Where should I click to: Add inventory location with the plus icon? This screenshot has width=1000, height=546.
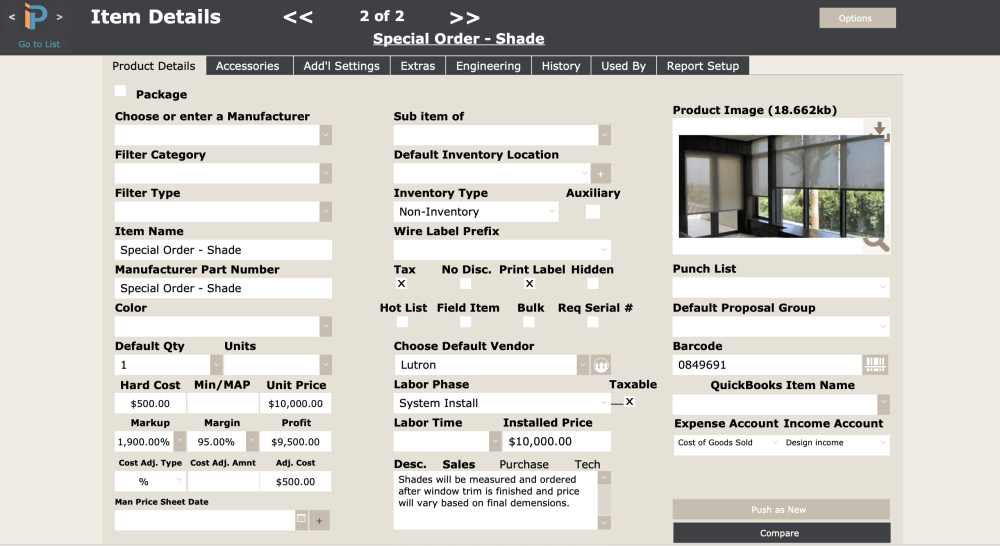tap(600, 173)
